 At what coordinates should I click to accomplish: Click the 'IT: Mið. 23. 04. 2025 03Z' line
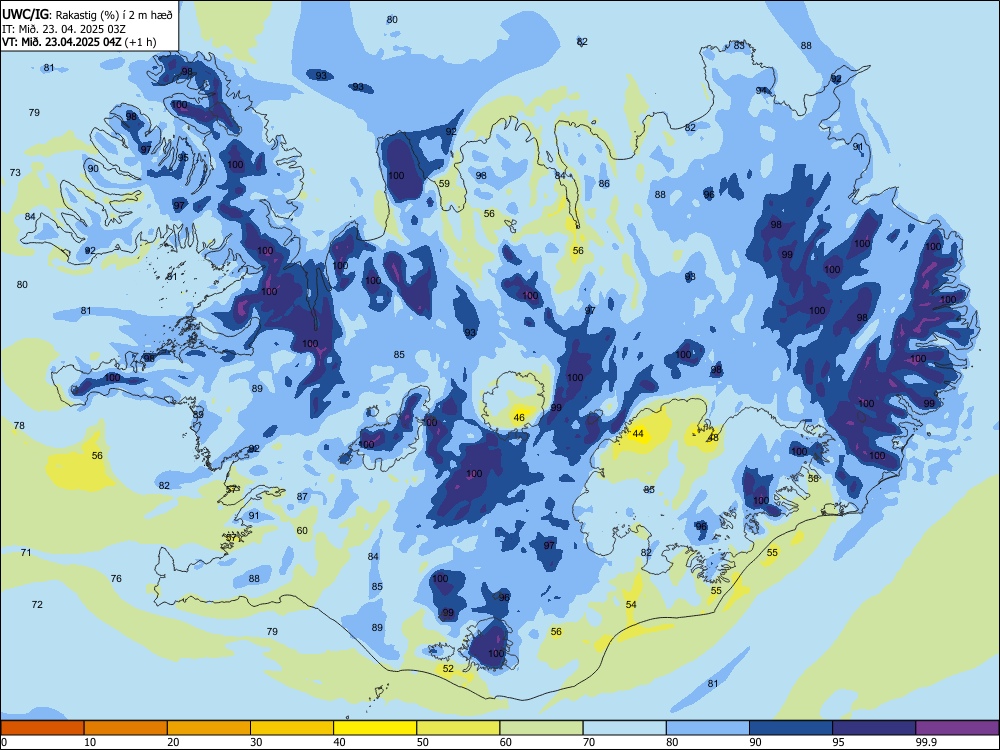coord(62,29)
